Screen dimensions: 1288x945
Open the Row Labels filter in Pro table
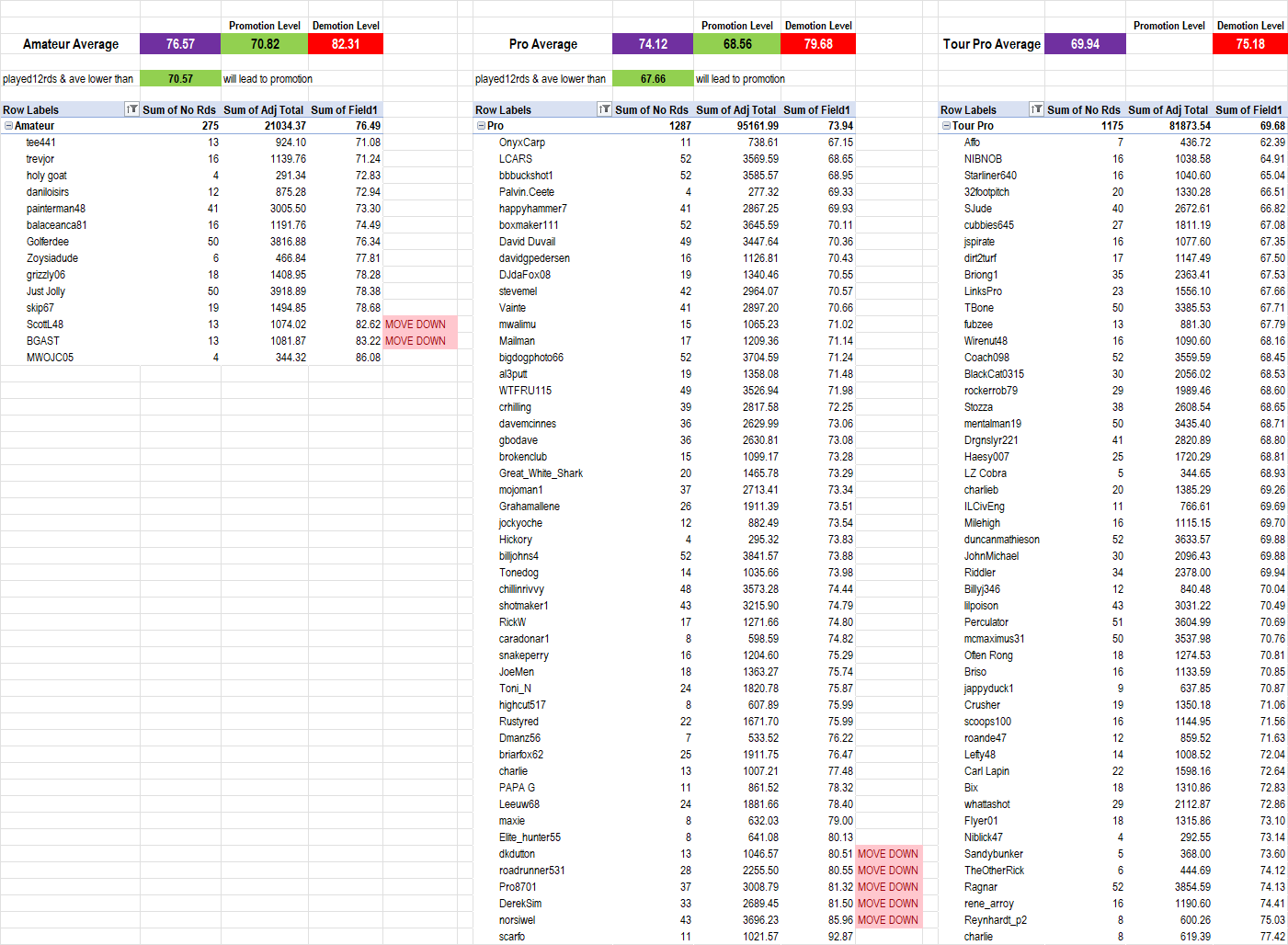[604, 109]
